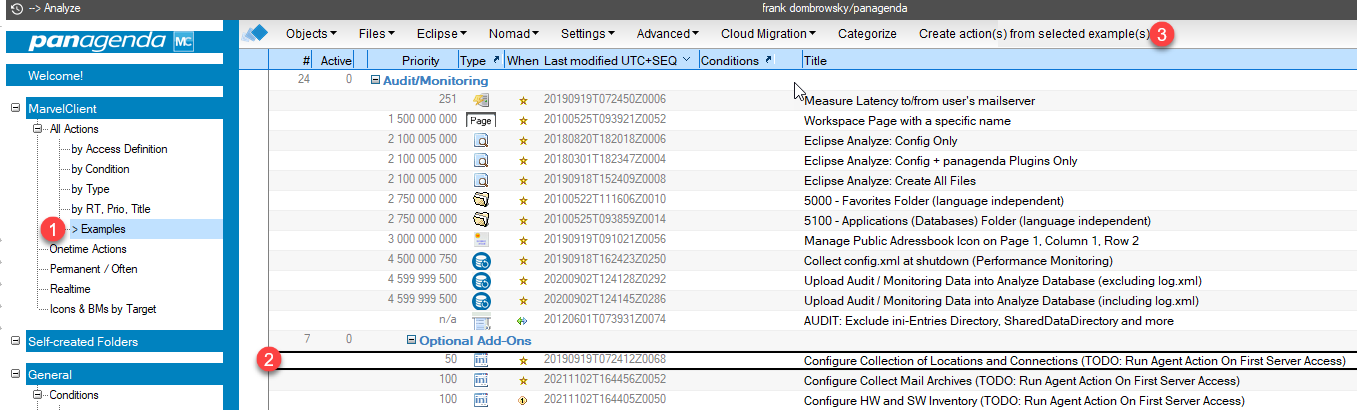This screenshot has width=1357, height=410.
Task: Click type icon of Manage Public Adressbook Icon
Action: (481, 240)
